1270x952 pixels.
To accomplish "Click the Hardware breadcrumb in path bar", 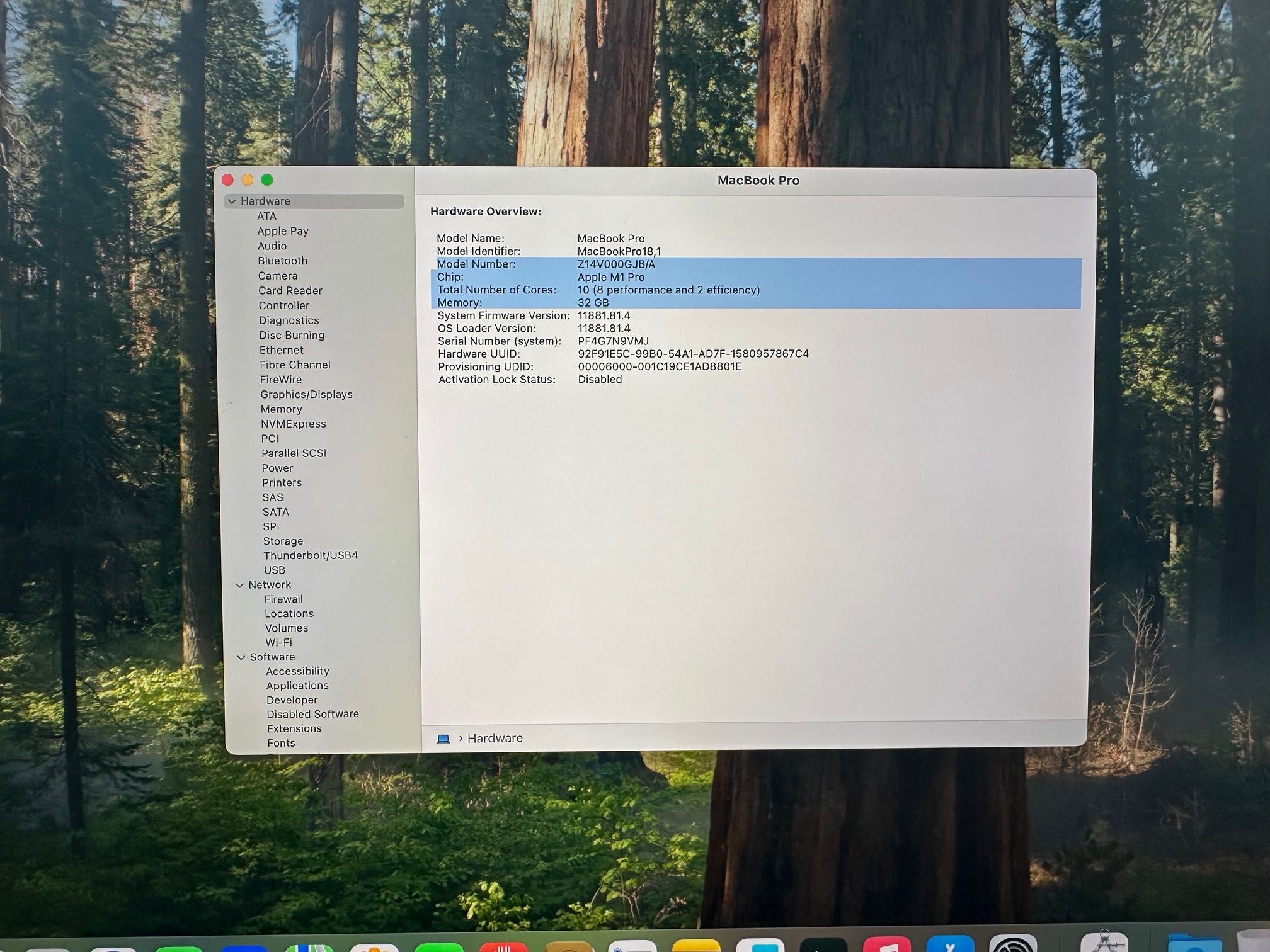I will [495, 739].
